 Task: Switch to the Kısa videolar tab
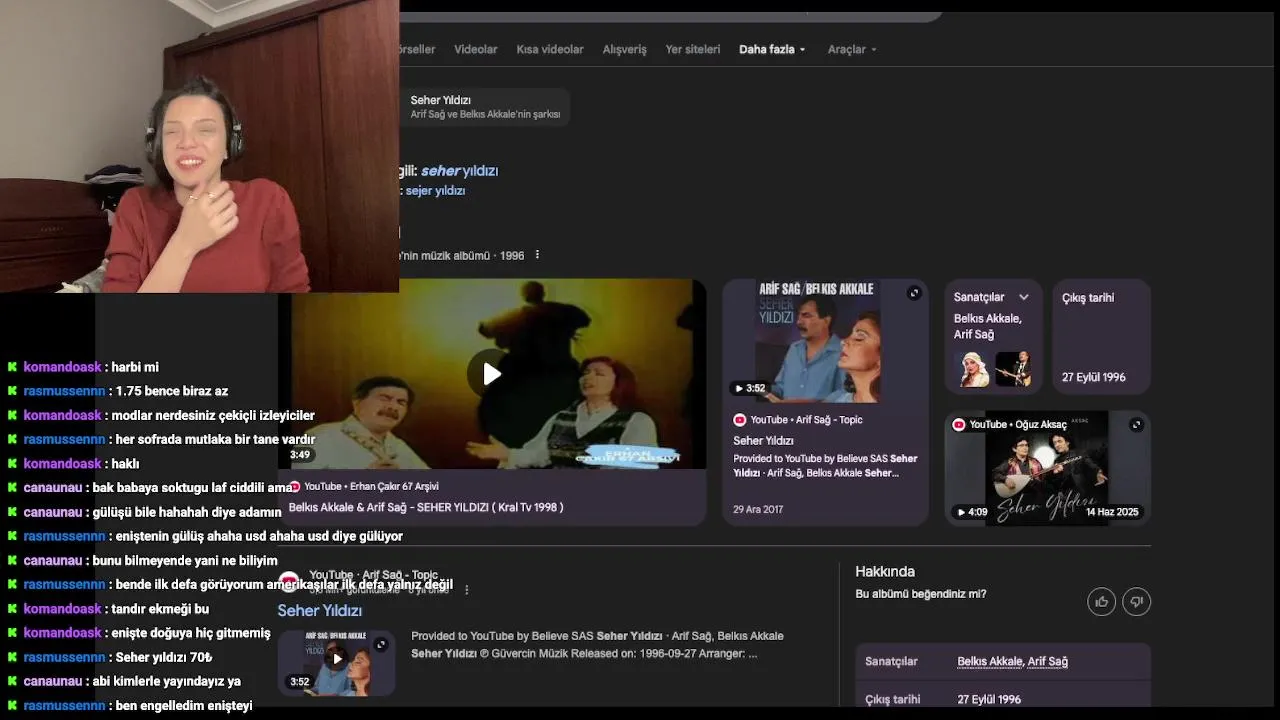(550, 49)
